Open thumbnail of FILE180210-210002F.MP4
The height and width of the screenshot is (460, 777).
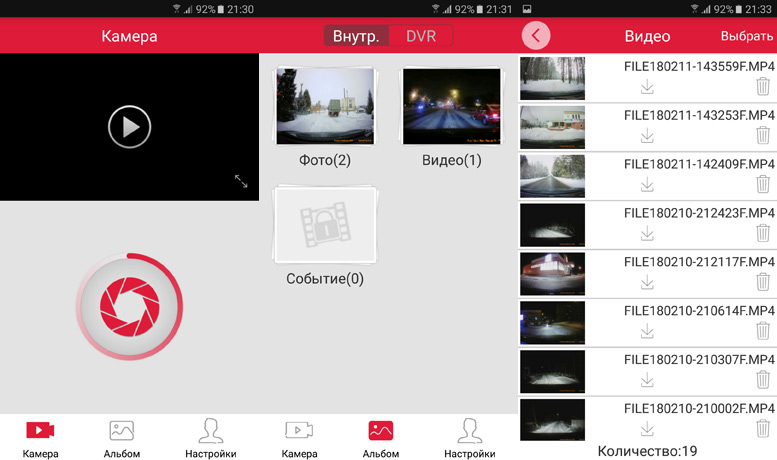tap(552, 420)
